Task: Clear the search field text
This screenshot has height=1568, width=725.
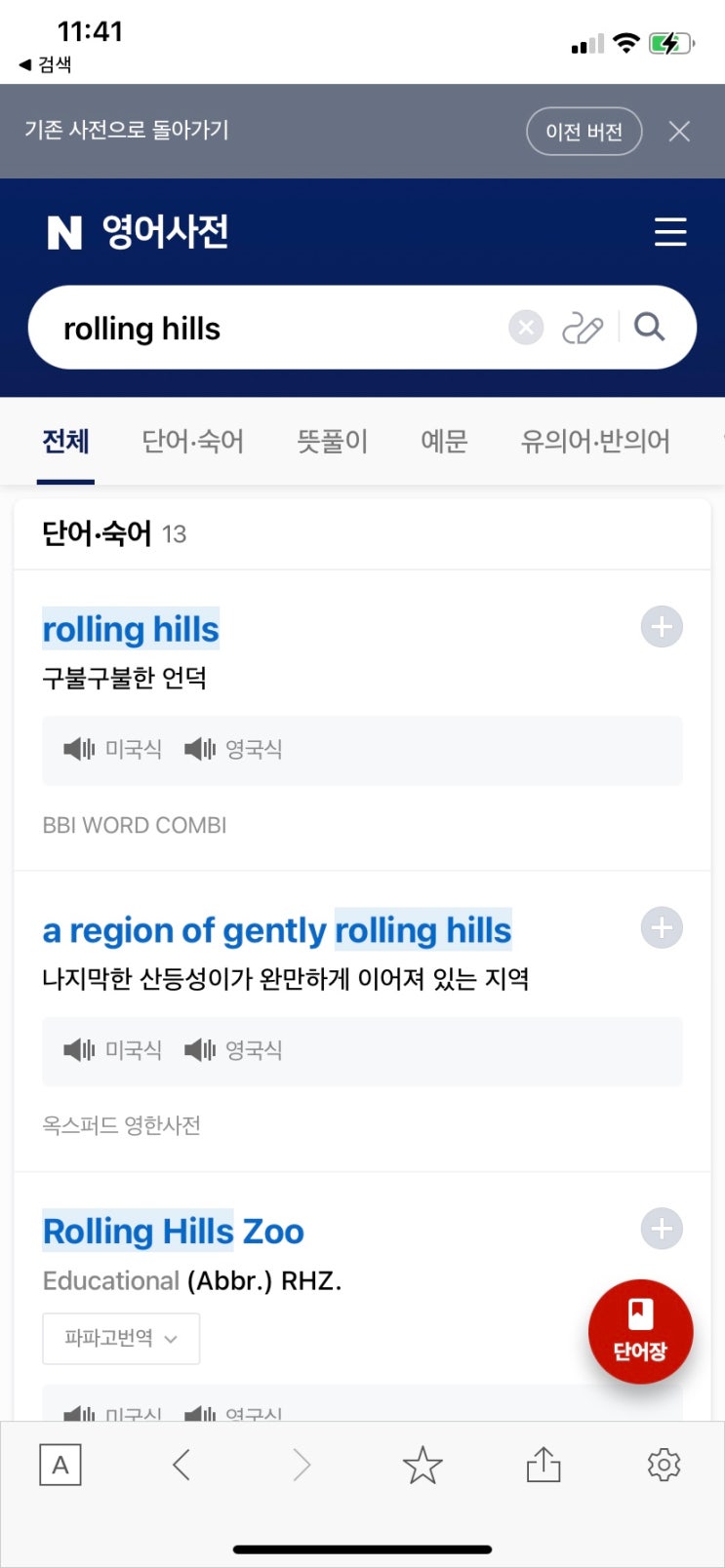Action: pos(526,328)
